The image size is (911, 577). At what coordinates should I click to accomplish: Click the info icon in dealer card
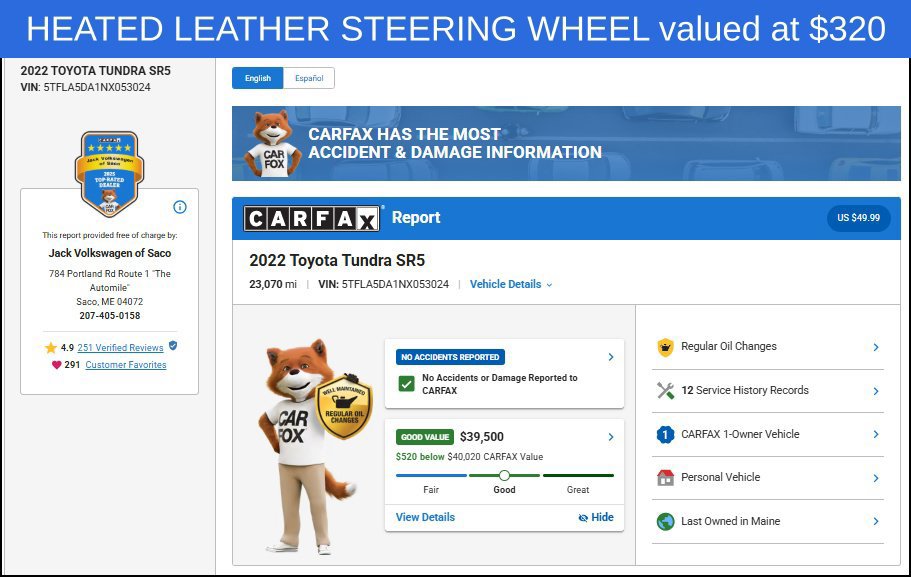[180, 207]
